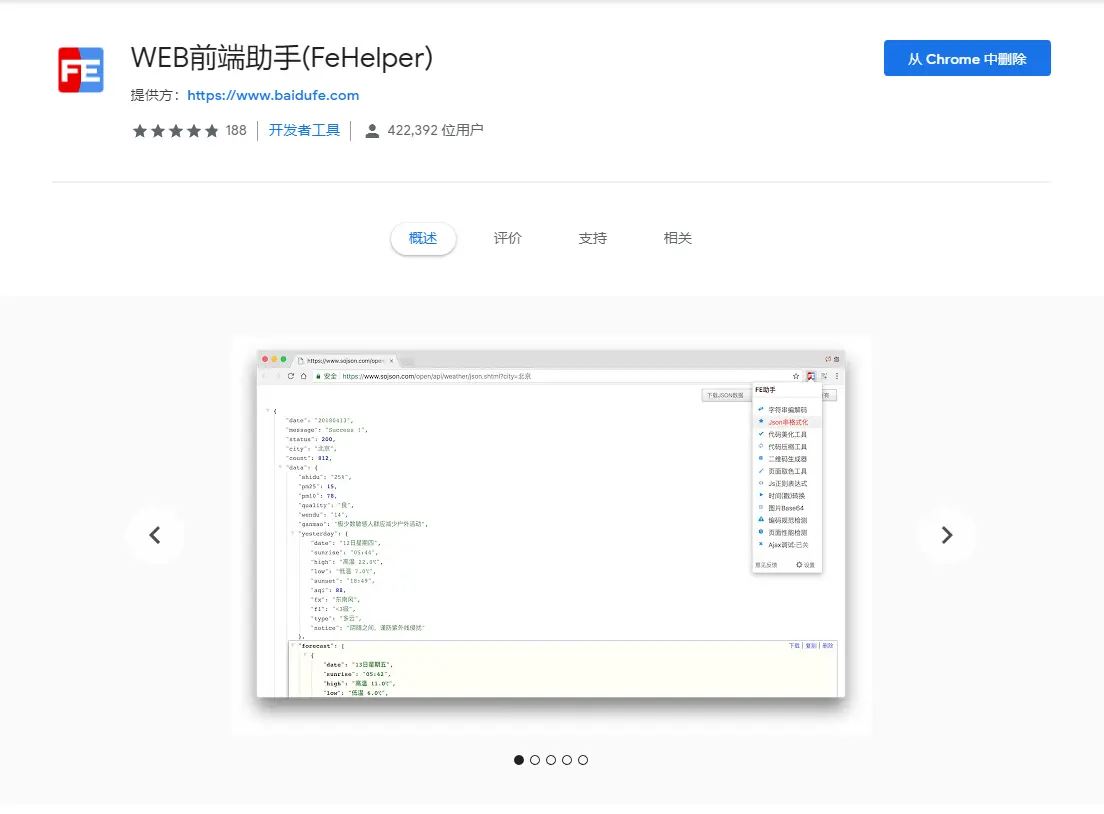Click the five-star rating icons

176,130
